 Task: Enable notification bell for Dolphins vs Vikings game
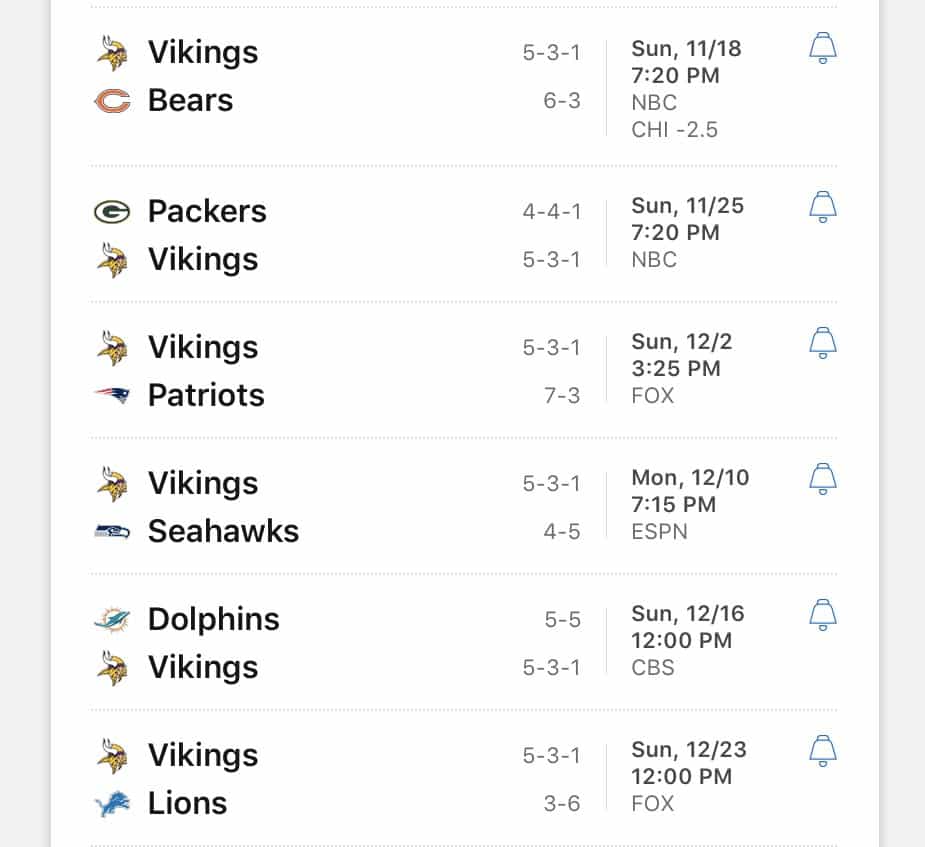click(822, 615)
